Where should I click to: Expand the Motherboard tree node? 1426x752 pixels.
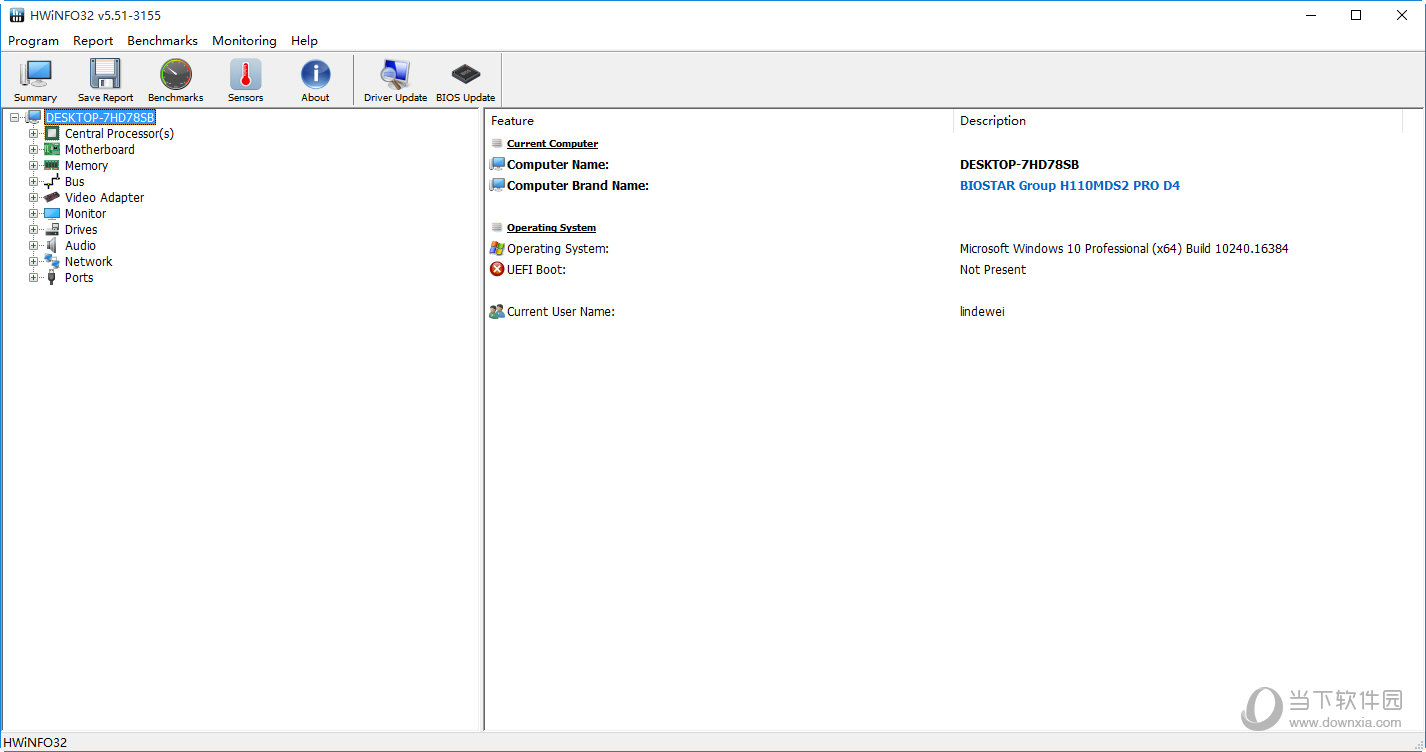tap(34, 149)
